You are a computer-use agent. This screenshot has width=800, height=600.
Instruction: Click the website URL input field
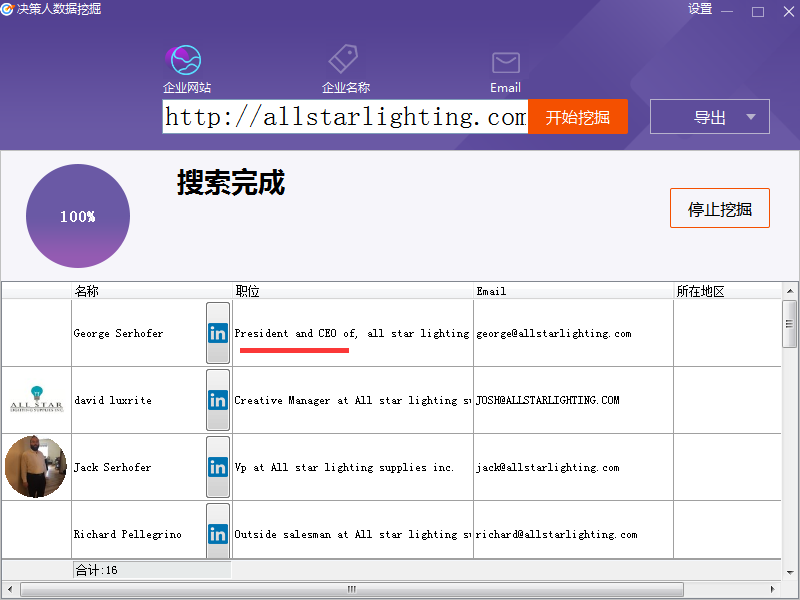[345, 117]
